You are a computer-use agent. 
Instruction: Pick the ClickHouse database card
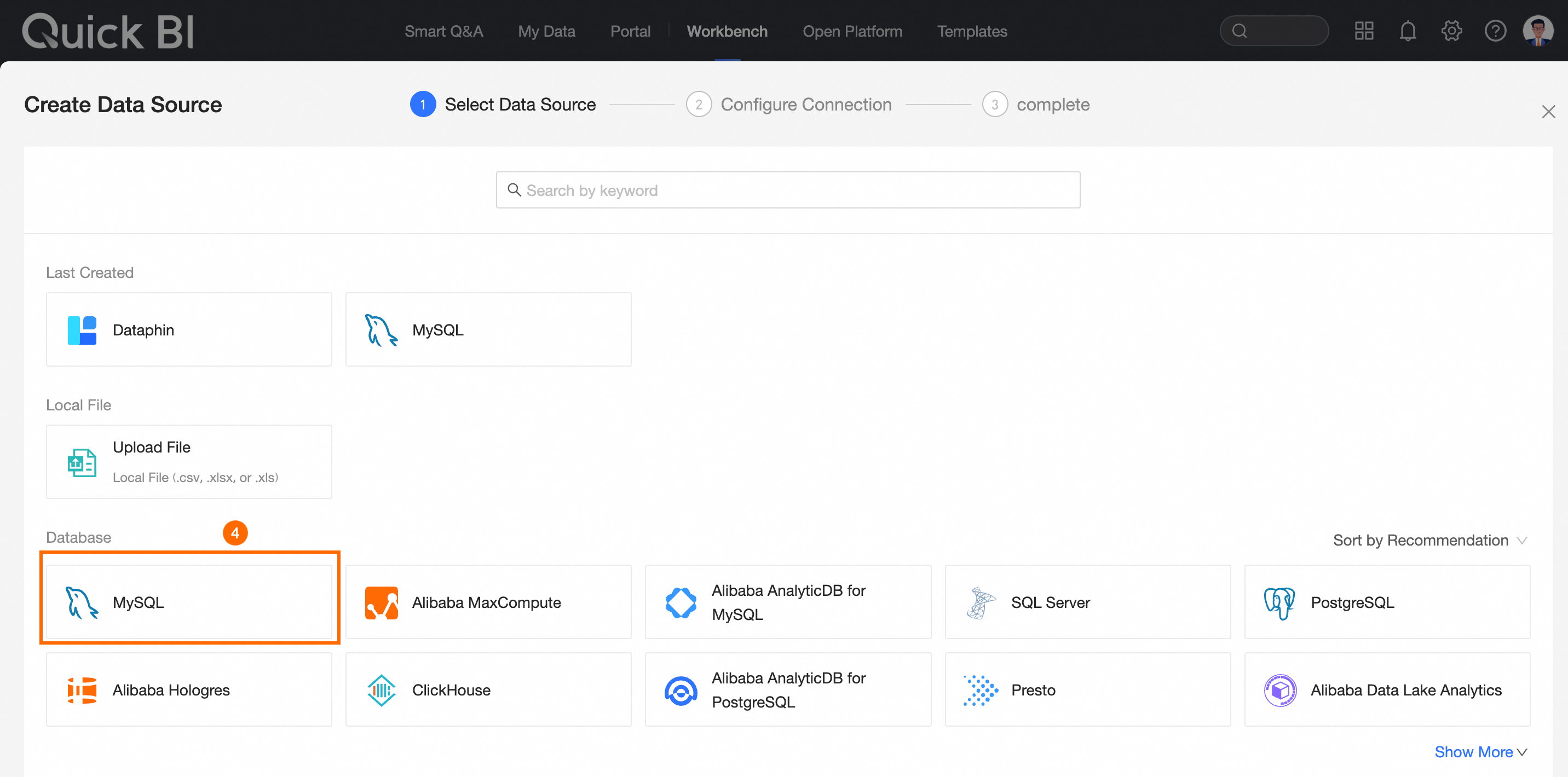tap(488, 689)
